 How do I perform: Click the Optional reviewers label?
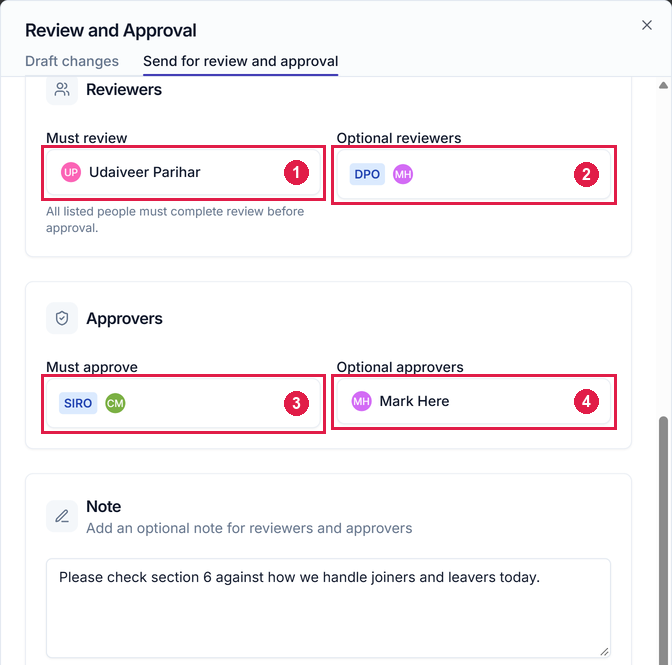pyautogui.click(x=399, y=138)
